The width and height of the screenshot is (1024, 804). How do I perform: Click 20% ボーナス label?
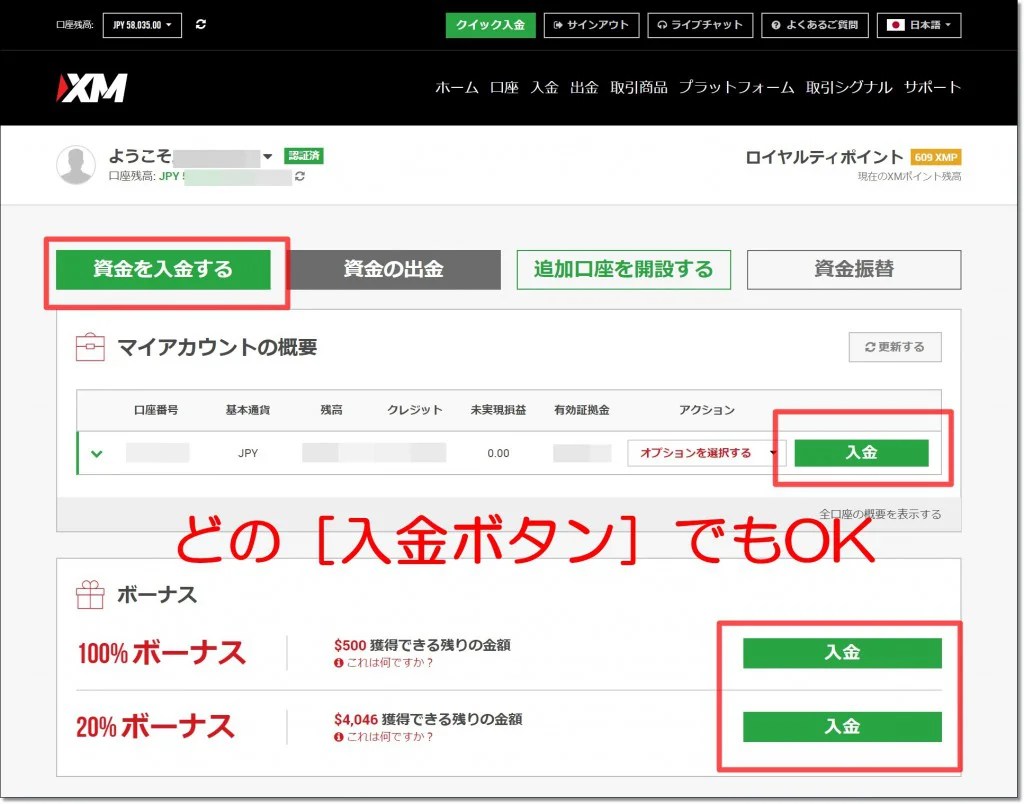(x=155, y=727)
